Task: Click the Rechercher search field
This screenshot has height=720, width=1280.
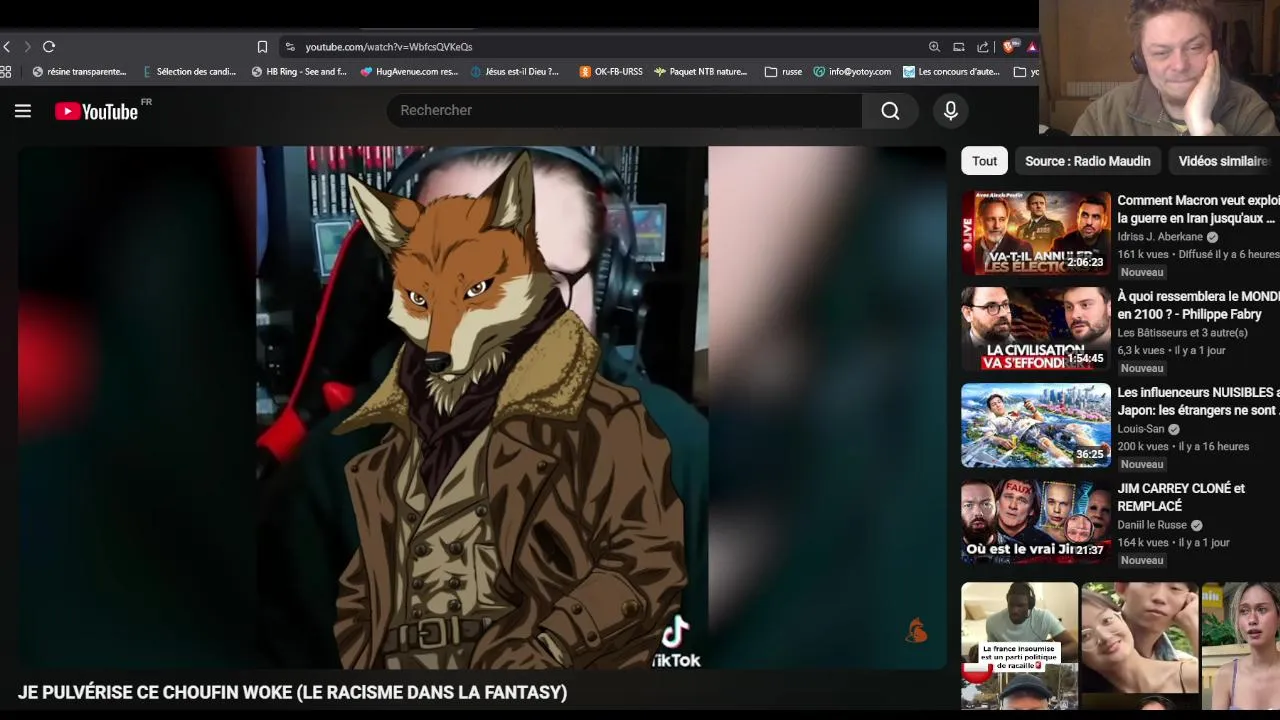Action: [625, 110]
